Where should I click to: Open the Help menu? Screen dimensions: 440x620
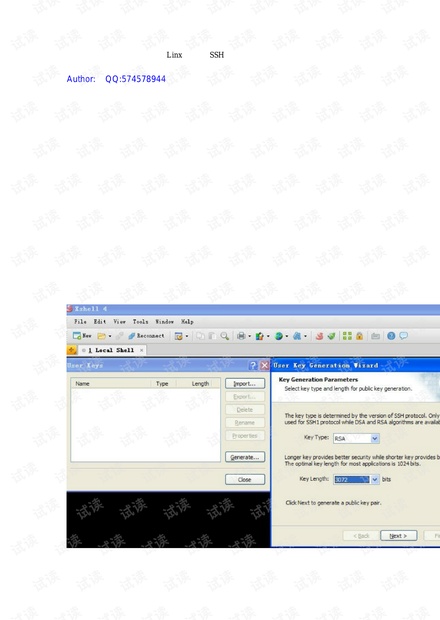(x=187, y=321)
